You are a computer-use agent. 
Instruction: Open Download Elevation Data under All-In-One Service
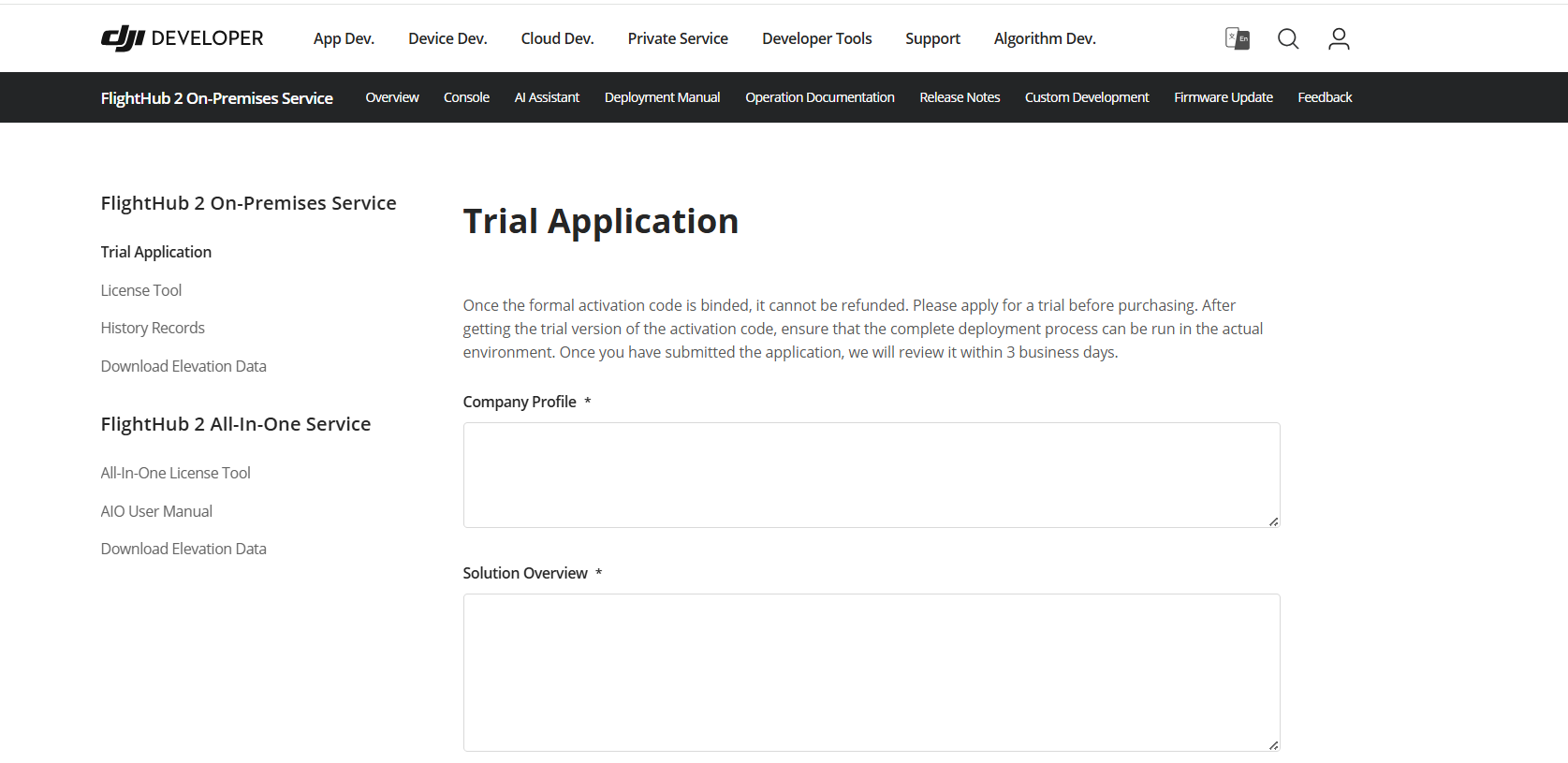pos(183,549)
